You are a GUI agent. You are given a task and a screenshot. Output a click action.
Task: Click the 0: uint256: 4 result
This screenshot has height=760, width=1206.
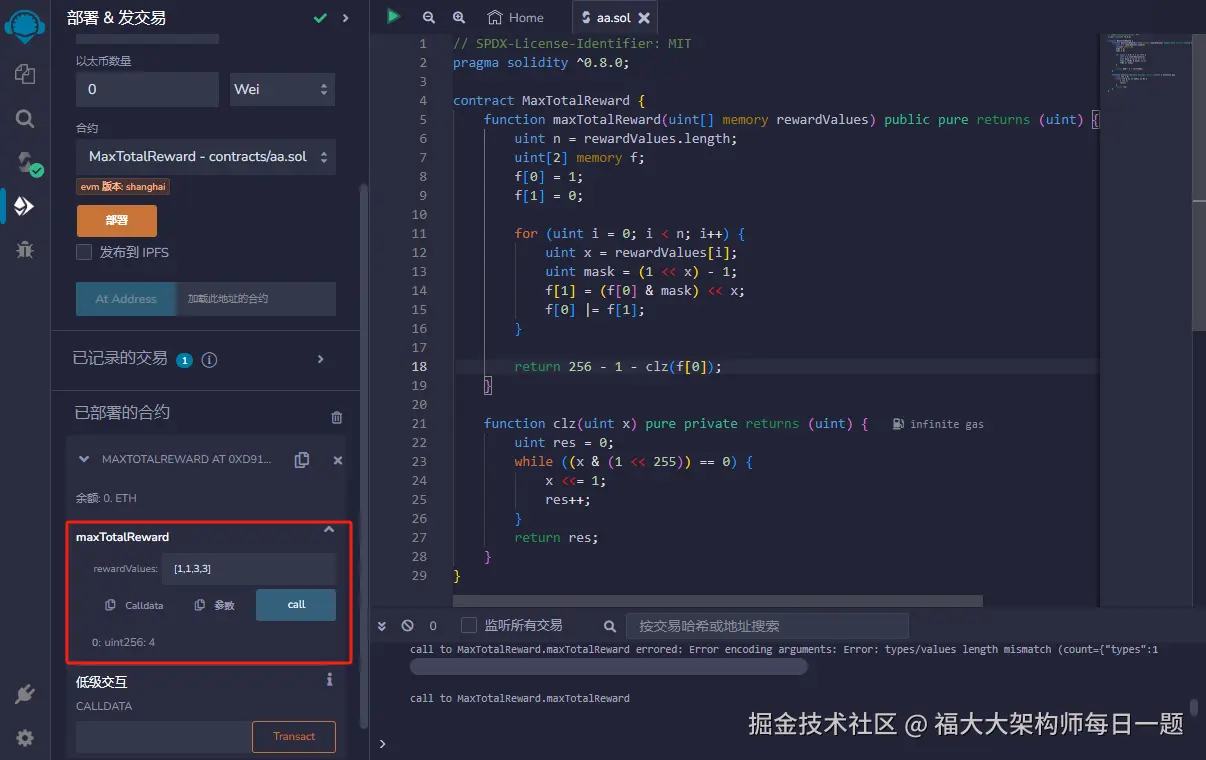(x=123, y=642)
